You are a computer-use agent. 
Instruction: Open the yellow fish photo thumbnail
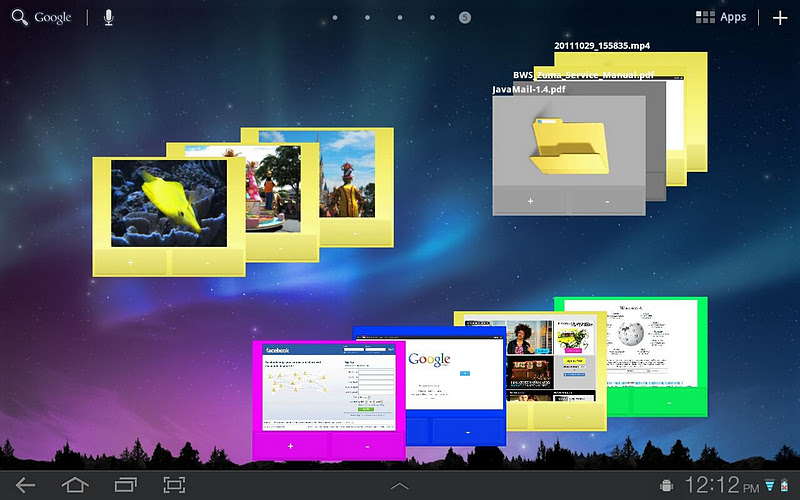(168, 202)
